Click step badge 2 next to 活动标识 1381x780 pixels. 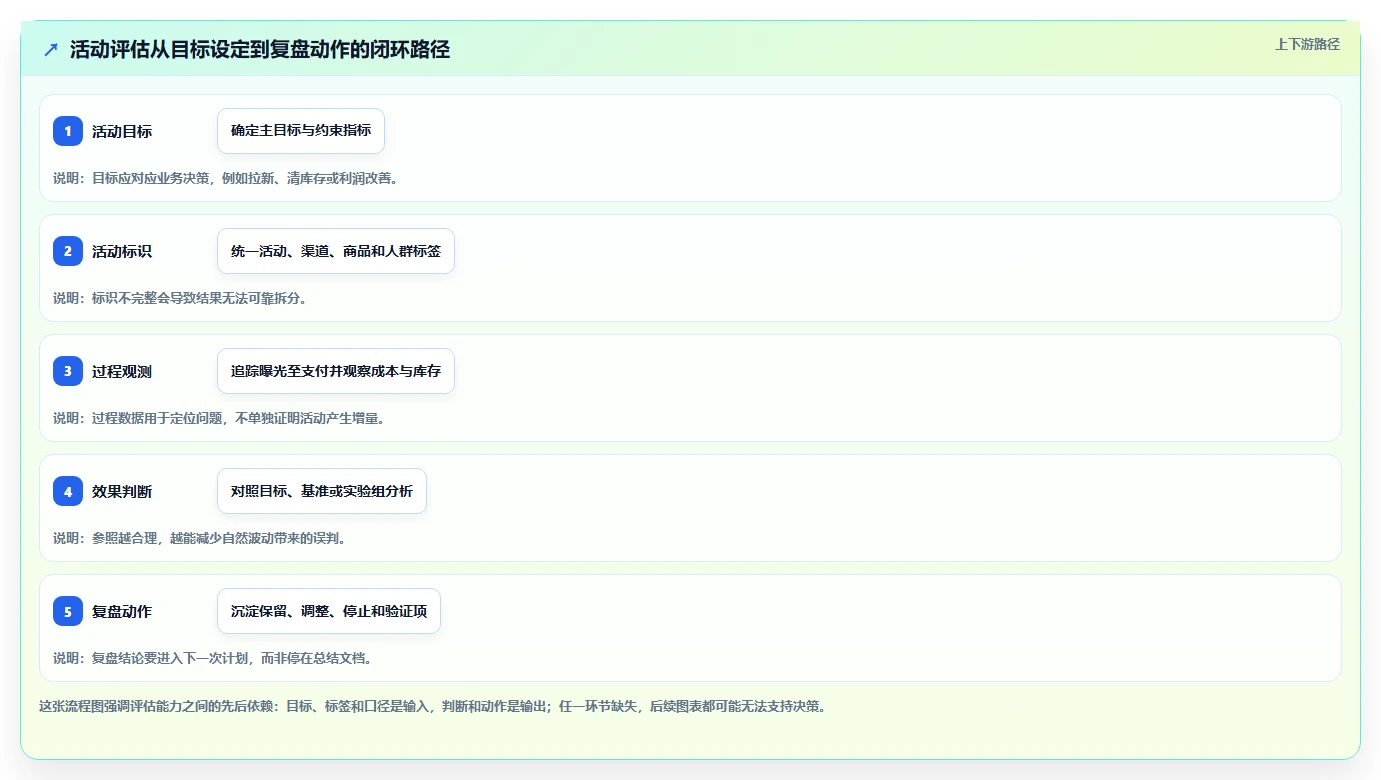(68, 251)
